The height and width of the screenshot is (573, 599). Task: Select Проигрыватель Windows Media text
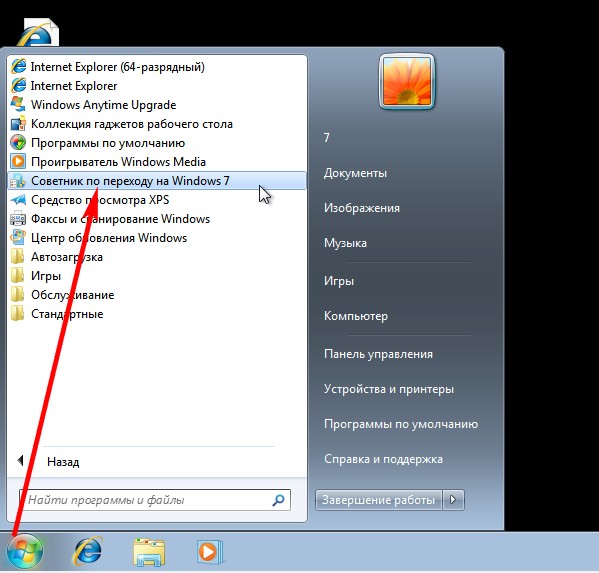pyautogui.click(x=118, y=162)
